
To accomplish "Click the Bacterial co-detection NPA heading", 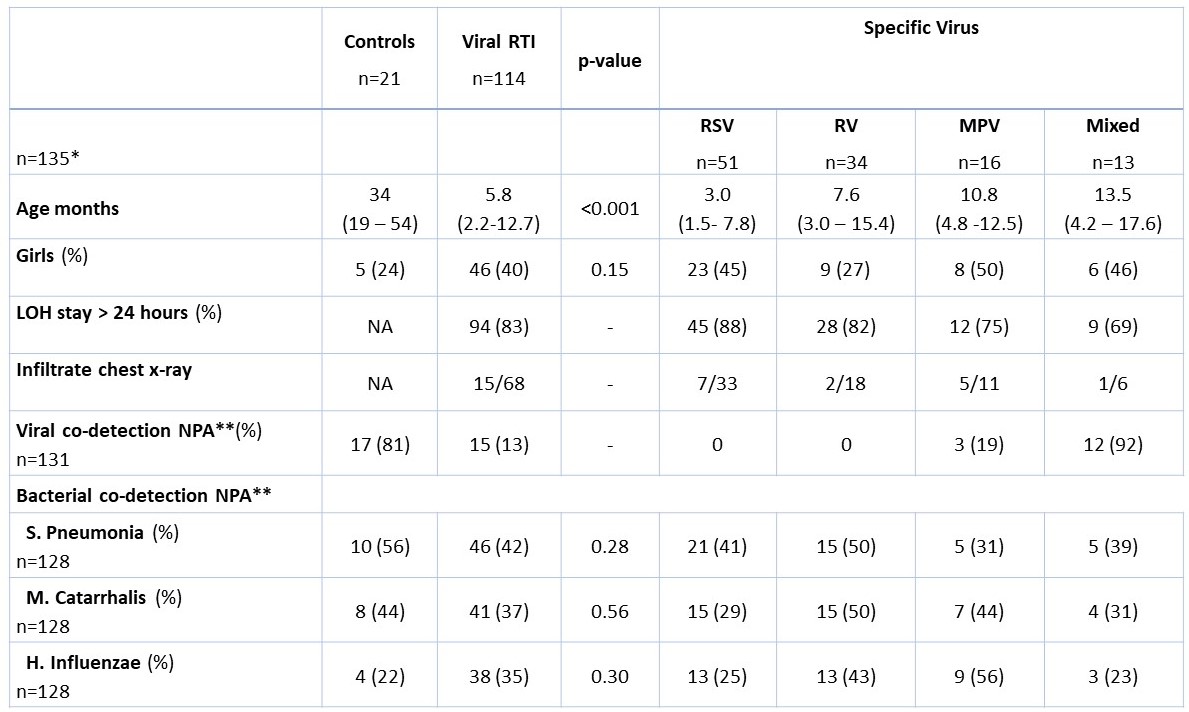I will coord(144,495).
